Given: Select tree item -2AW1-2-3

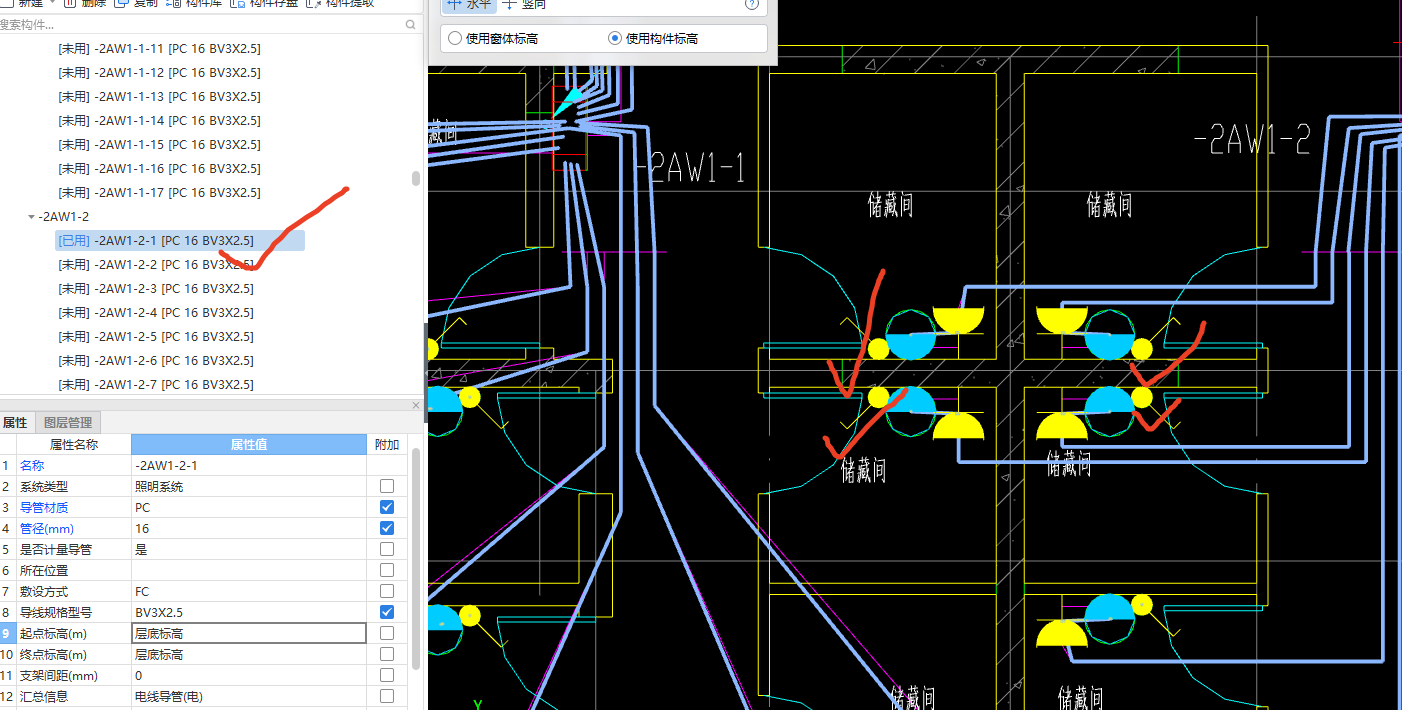Looking at the screenshot, I should point(156,288).
